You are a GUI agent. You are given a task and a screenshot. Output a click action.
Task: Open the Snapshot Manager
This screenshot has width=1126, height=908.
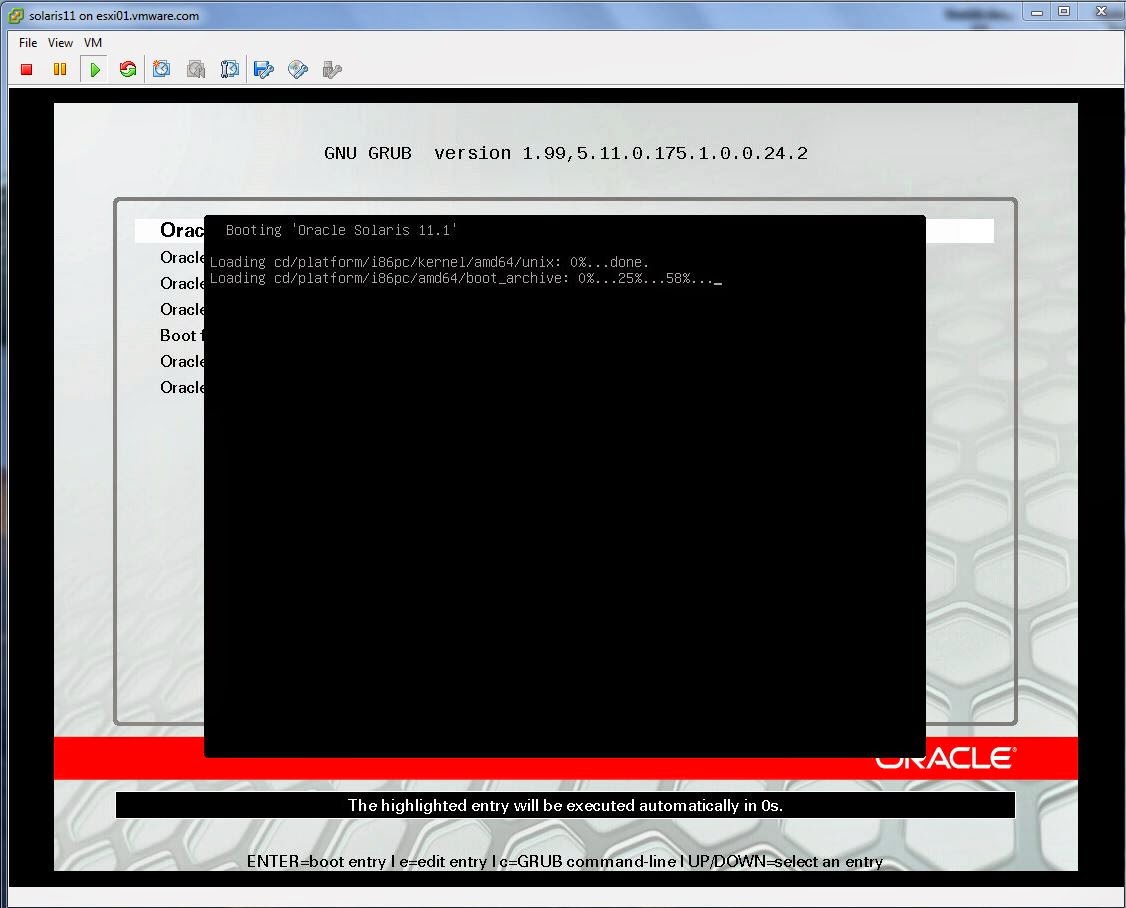click(x=230, y=69)
